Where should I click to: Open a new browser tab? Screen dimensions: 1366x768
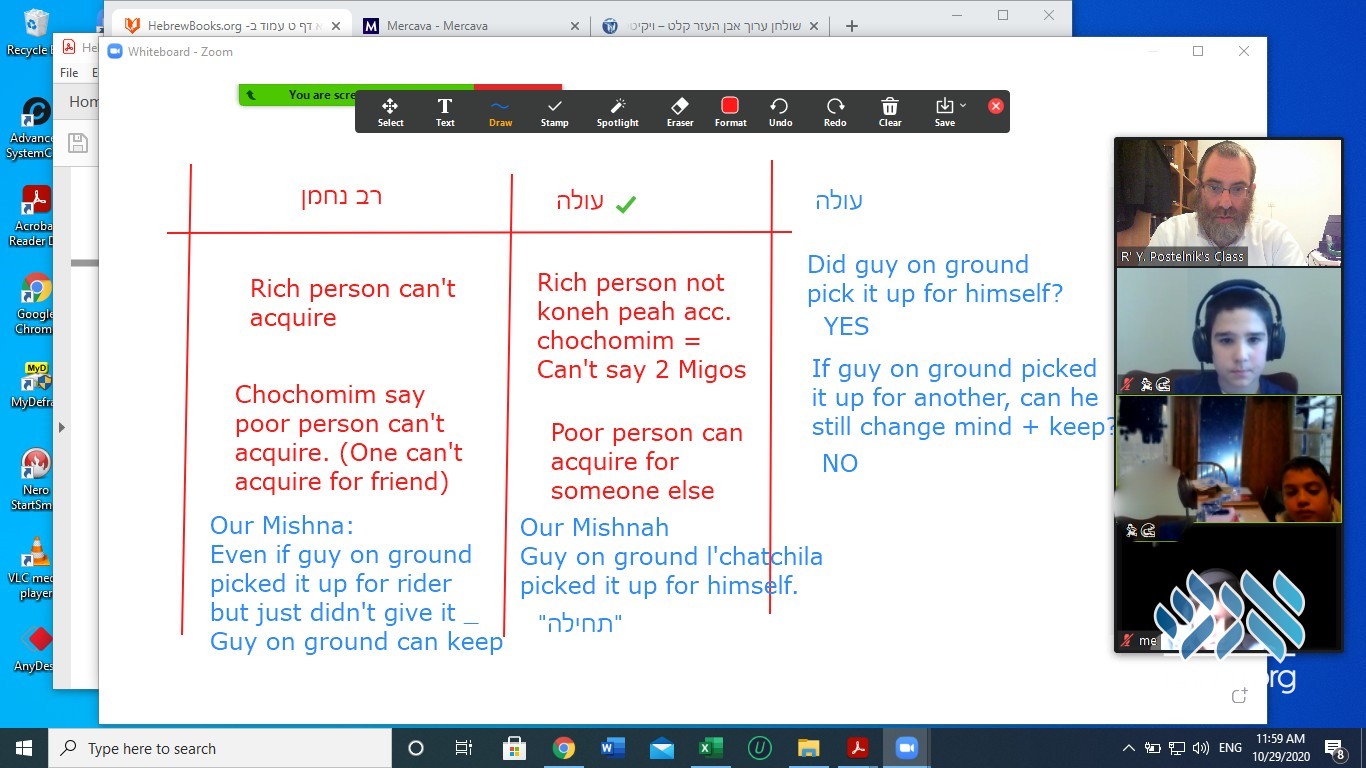pyautogui.click(x=852, y=26)
